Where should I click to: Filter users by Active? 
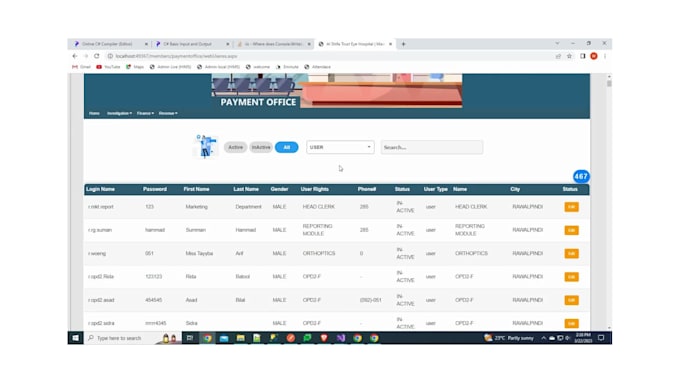click(235, 147)
